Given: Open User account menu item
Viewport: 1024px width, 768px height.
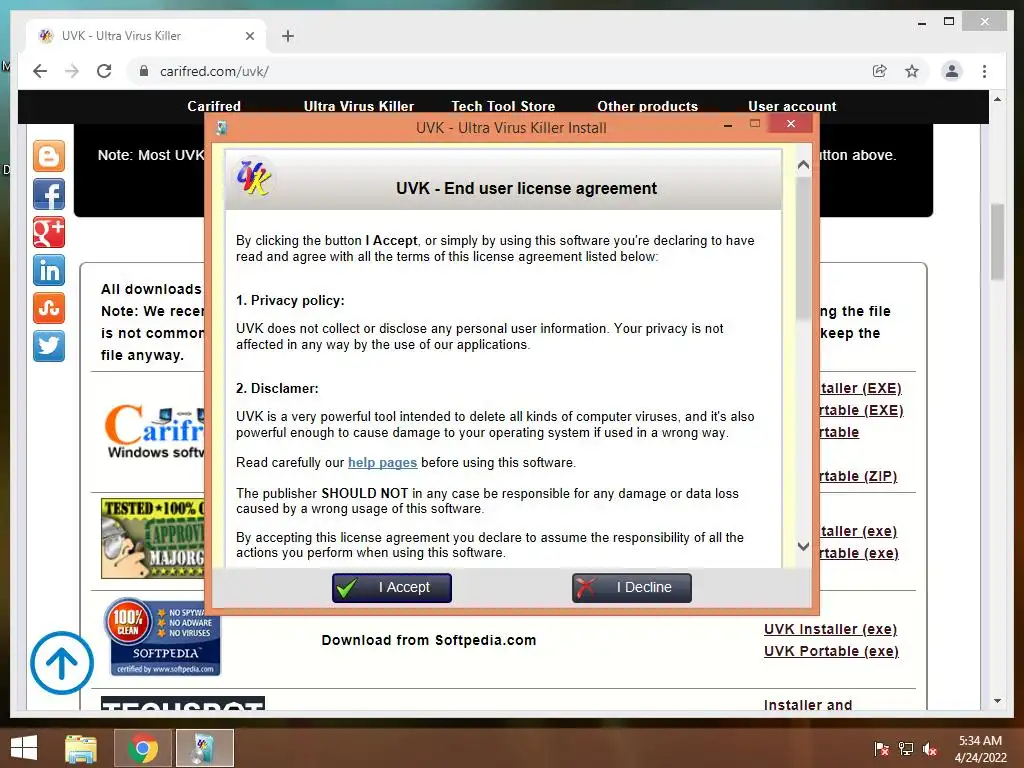Looking at the screenshot, I should tap(792, 106).
